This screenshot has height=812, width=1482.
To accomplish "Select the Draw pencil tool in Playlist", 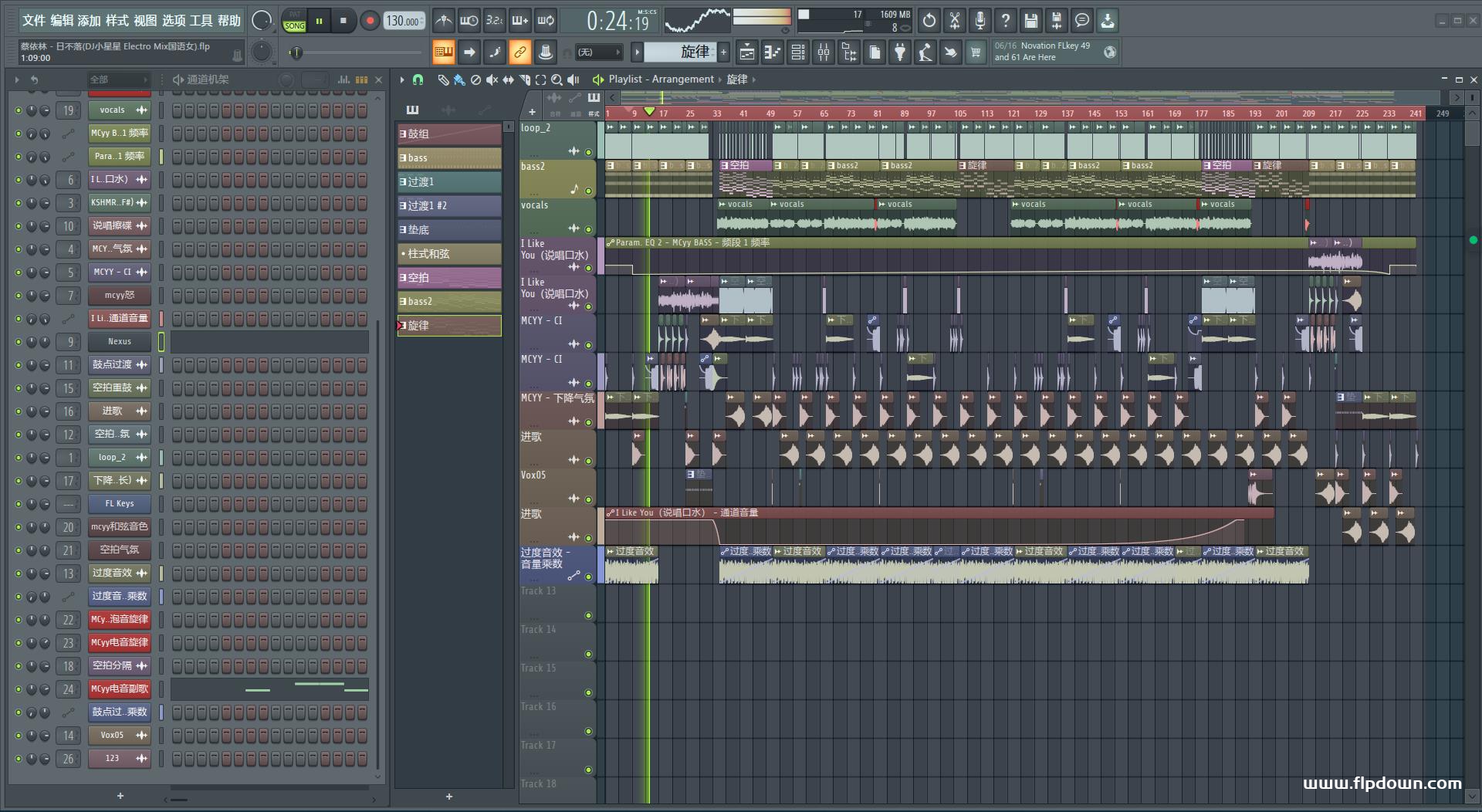I will pos(443,80).
